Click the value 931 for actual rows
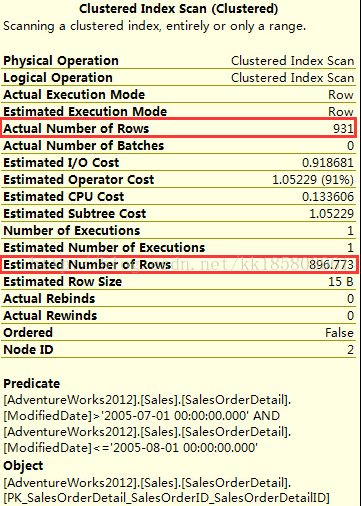This screenshot has height=506, width=361. tap(343, 129)
